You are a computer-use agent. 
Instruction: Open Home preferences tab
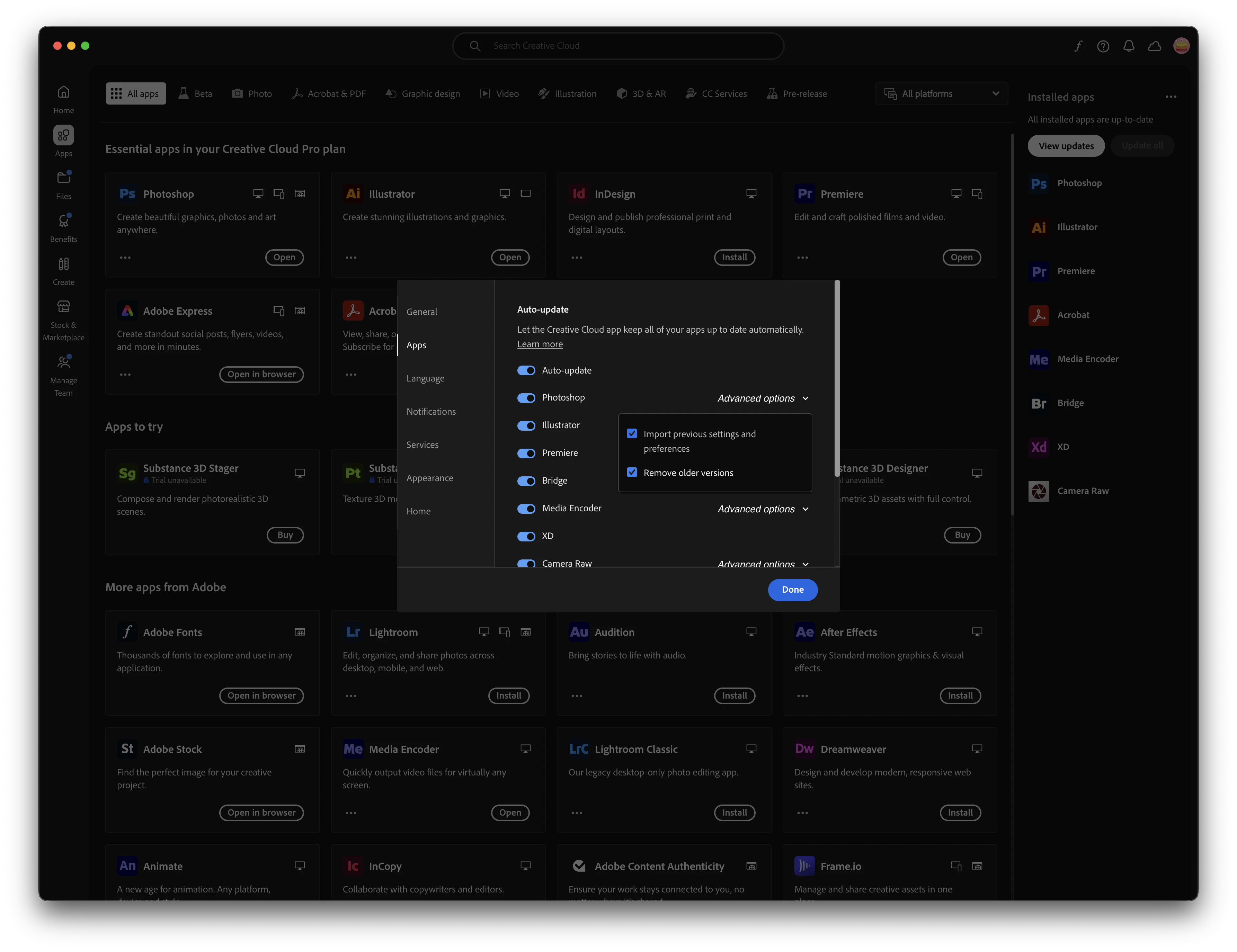(x=419, y=511)
